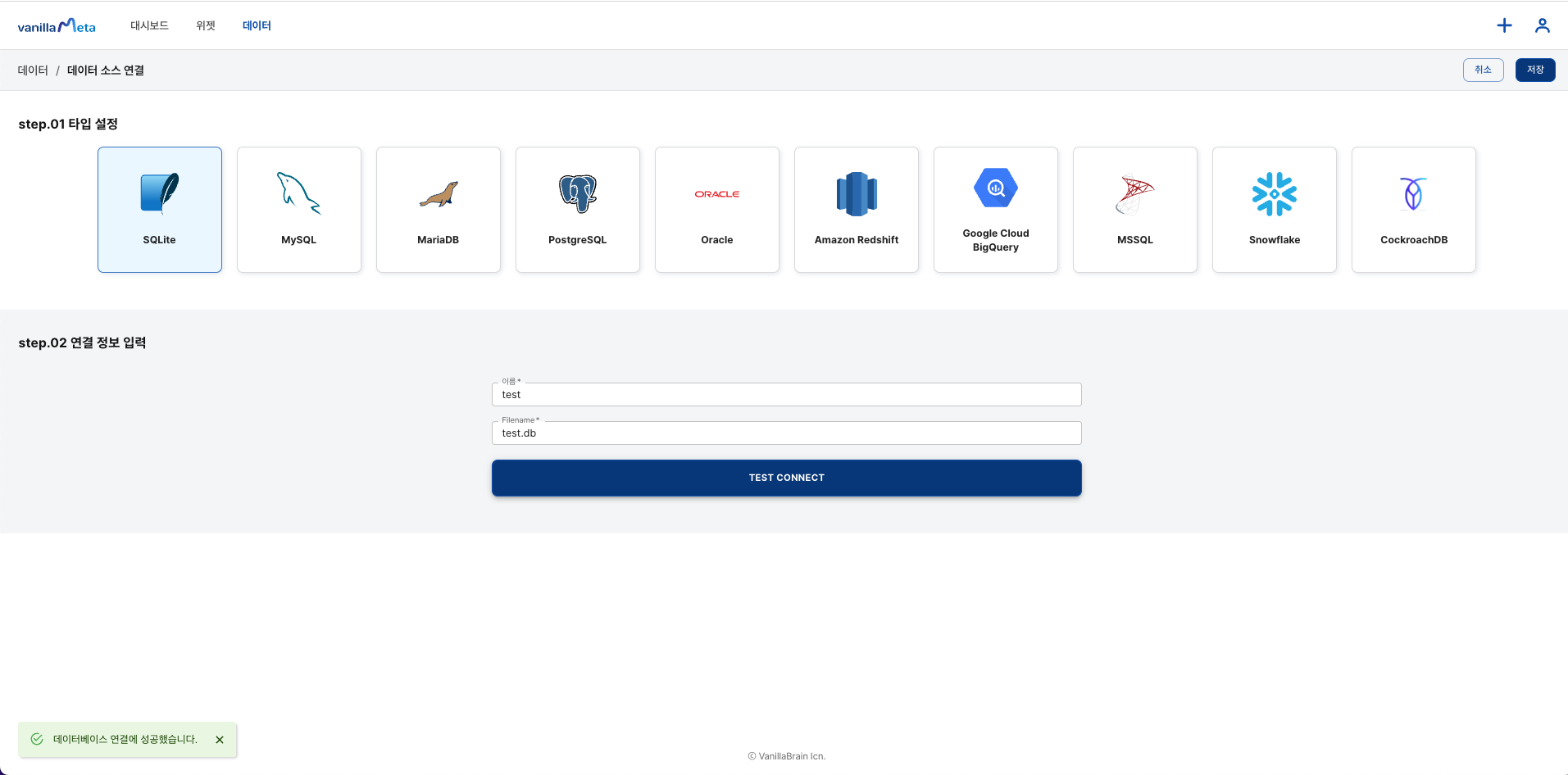
Task: Choose the Amazon Redshift icon
Action: [x=857, y=194]
